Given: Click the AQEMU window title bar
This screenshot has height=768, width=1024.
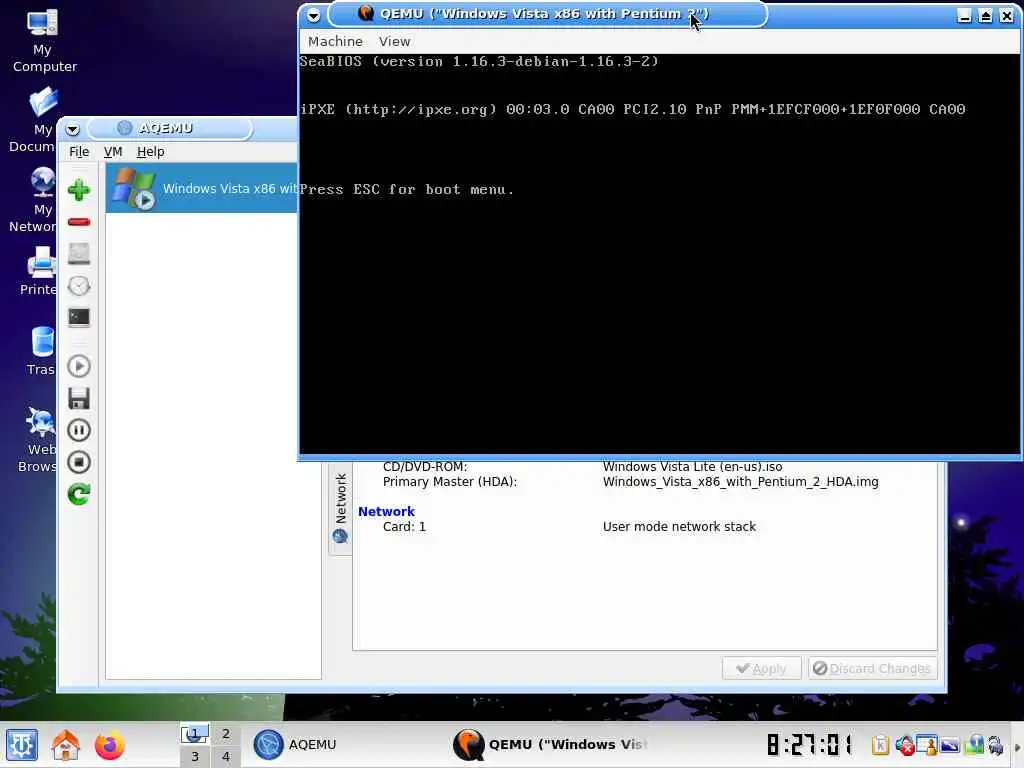Looking at the screenshot, I should [x=170, y=128].
